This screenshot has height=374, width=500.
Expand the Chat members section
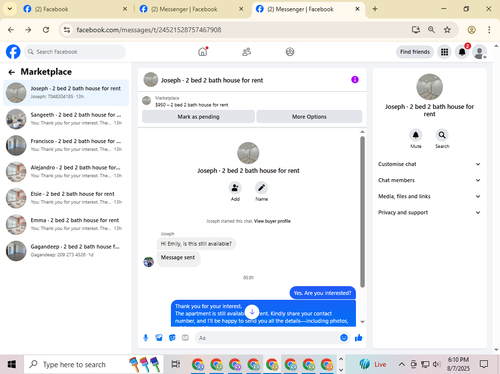click(x=429, y=180)
